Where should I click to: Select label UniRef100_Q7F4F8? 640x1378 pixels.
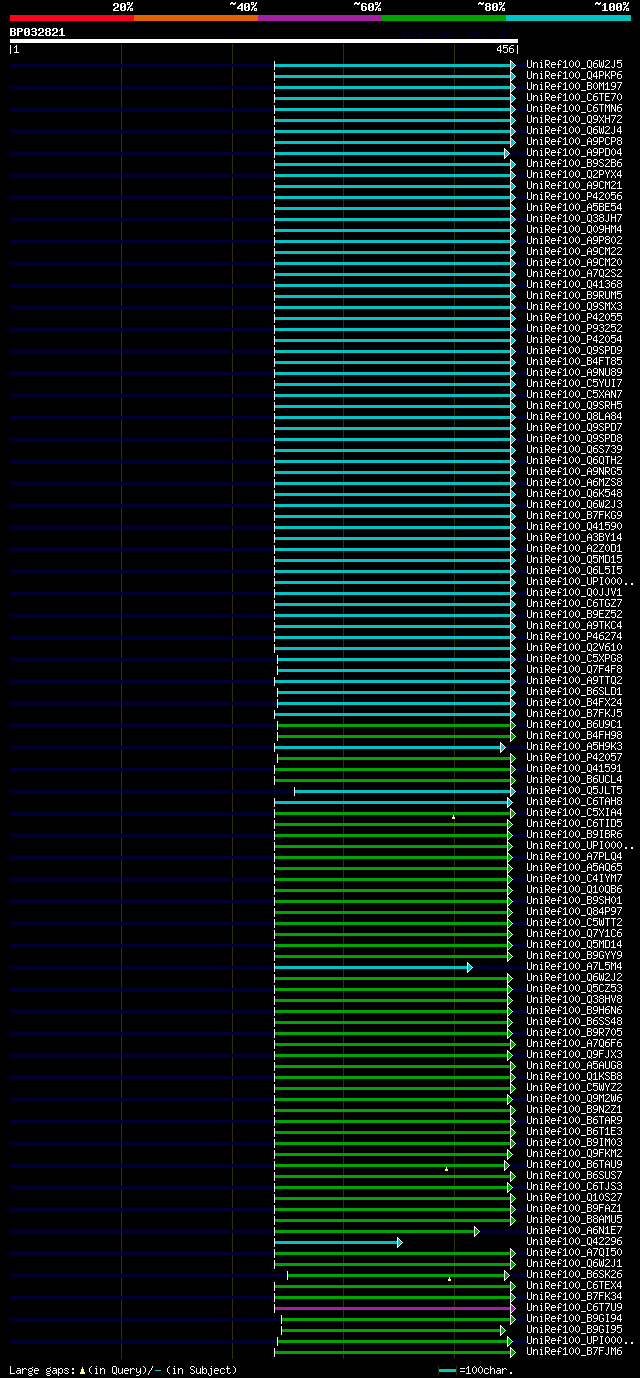[574, 669]
